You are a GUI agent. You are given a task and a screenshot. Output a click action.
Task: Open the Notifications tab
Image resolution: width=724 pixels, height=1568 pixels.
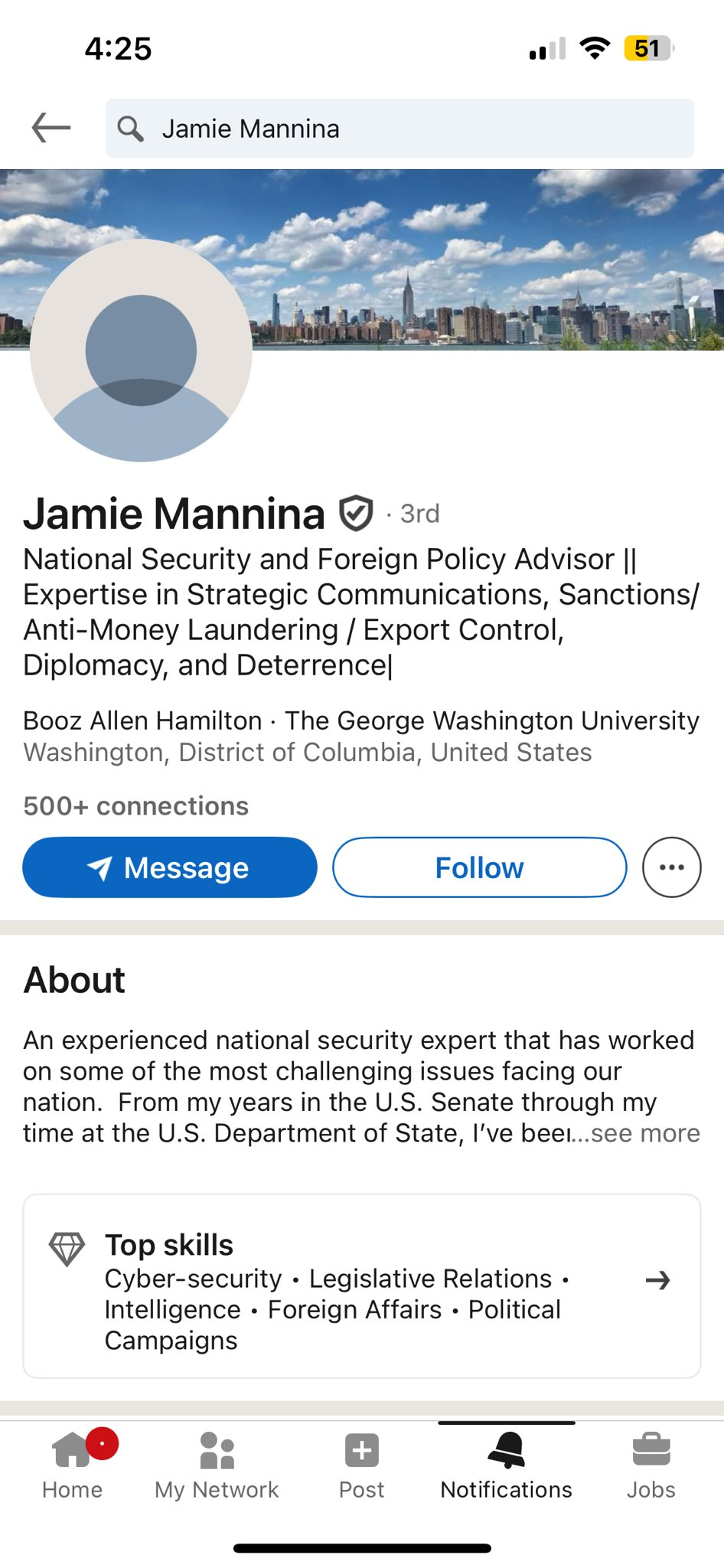point(506,1465)
